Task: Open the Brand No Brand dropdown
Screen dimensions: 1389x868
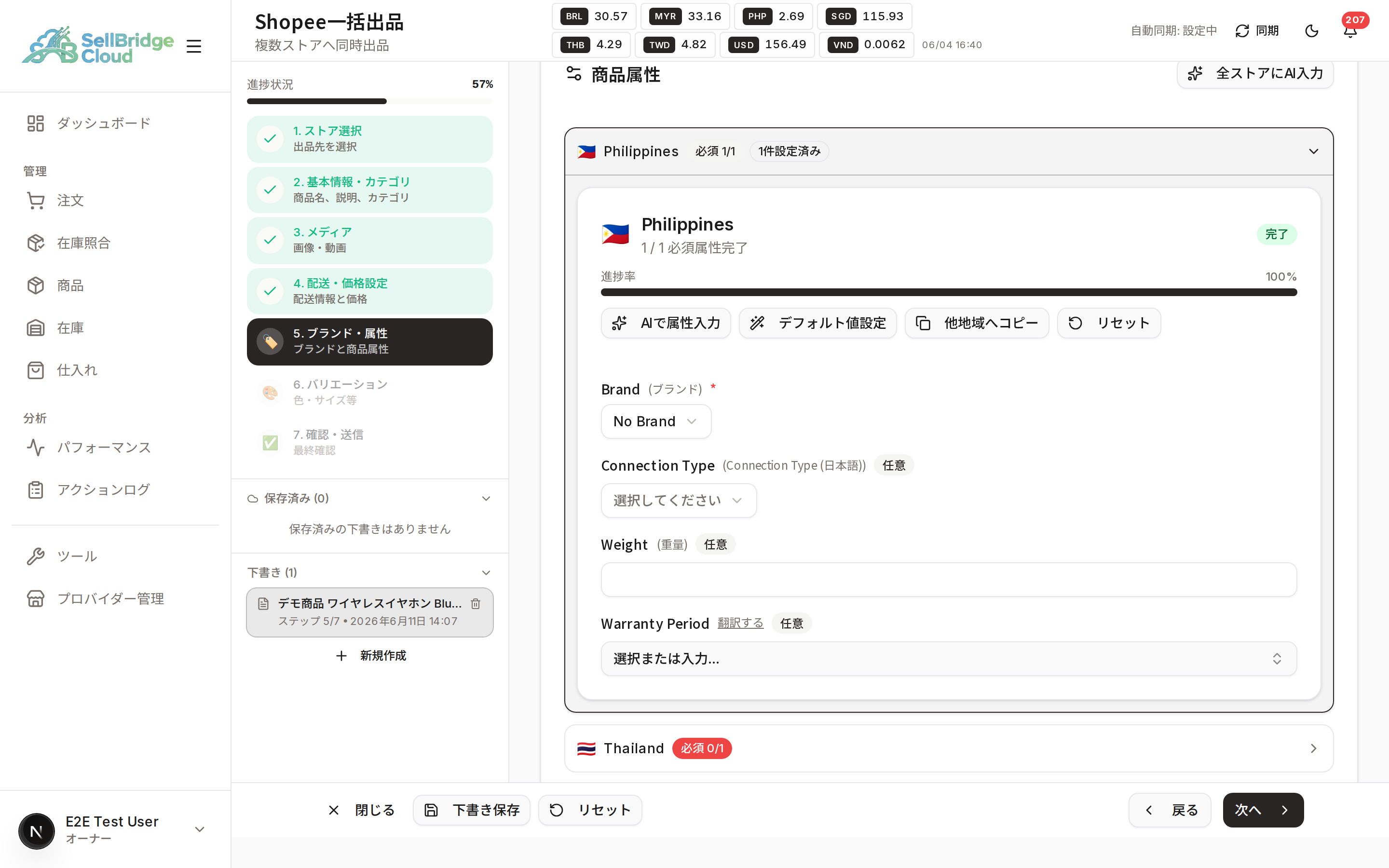Action: [x=656, y=421]
